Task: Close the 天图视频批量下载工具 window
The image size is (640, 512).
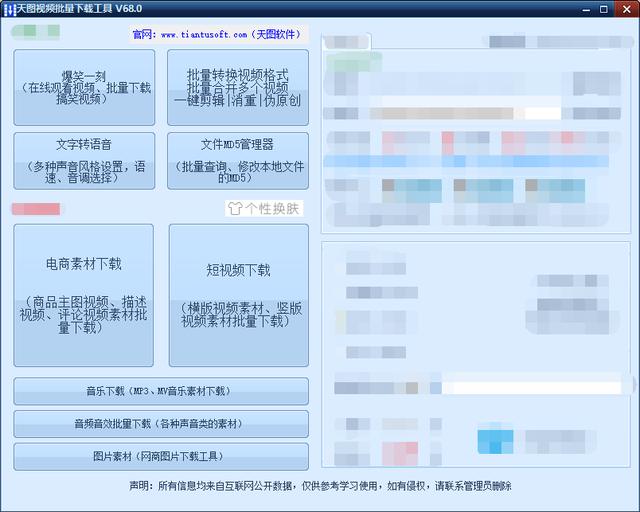Action: [627, 9]
